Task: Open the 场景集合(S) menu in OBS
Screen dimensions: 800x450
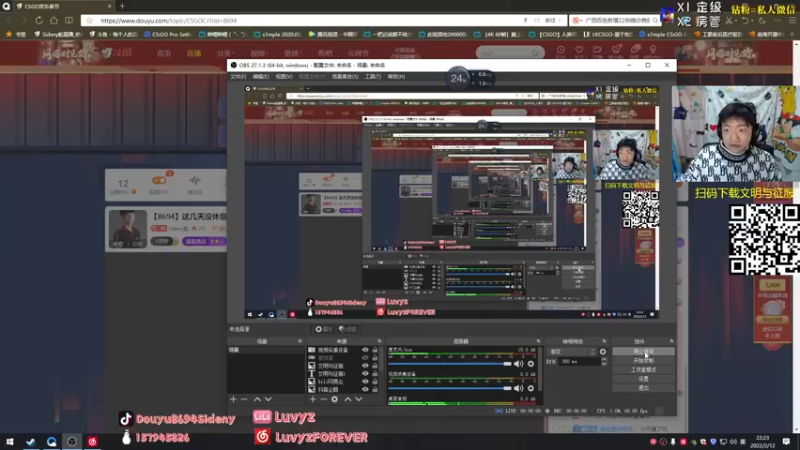Action: 345,77
